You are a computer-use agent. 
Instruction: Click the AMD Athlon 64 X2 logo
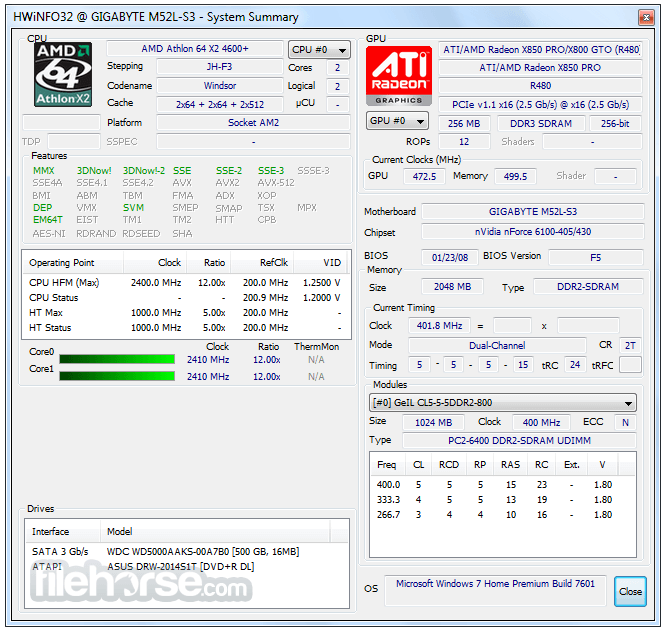point(63,74)
